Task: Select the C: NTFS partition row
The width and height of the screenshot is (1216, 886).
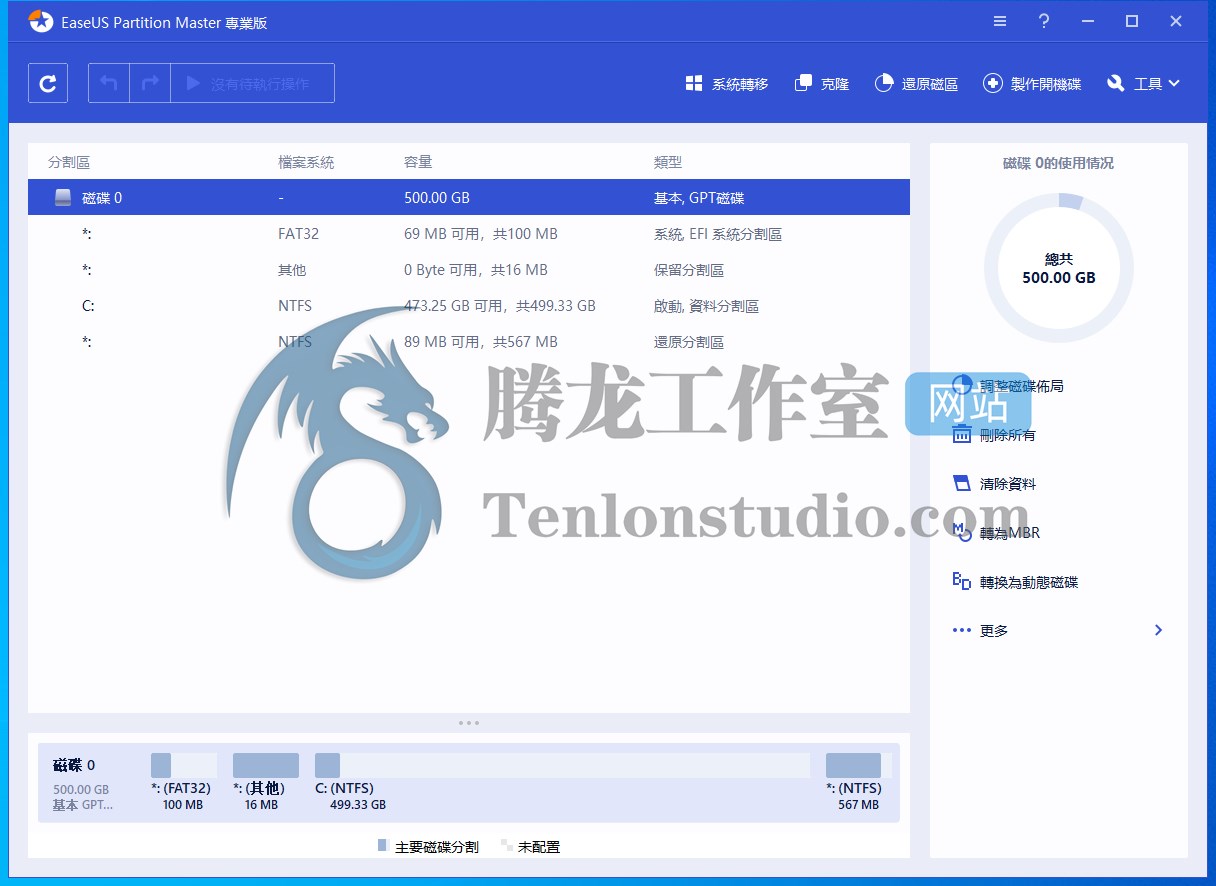Action: pyautogui.click(x=469, y=306)
